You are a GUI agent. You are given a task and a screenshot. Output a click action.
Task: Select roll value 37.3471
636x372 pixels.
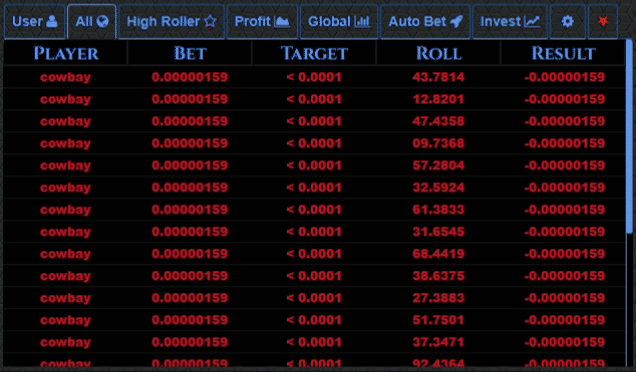pos(438,342)
